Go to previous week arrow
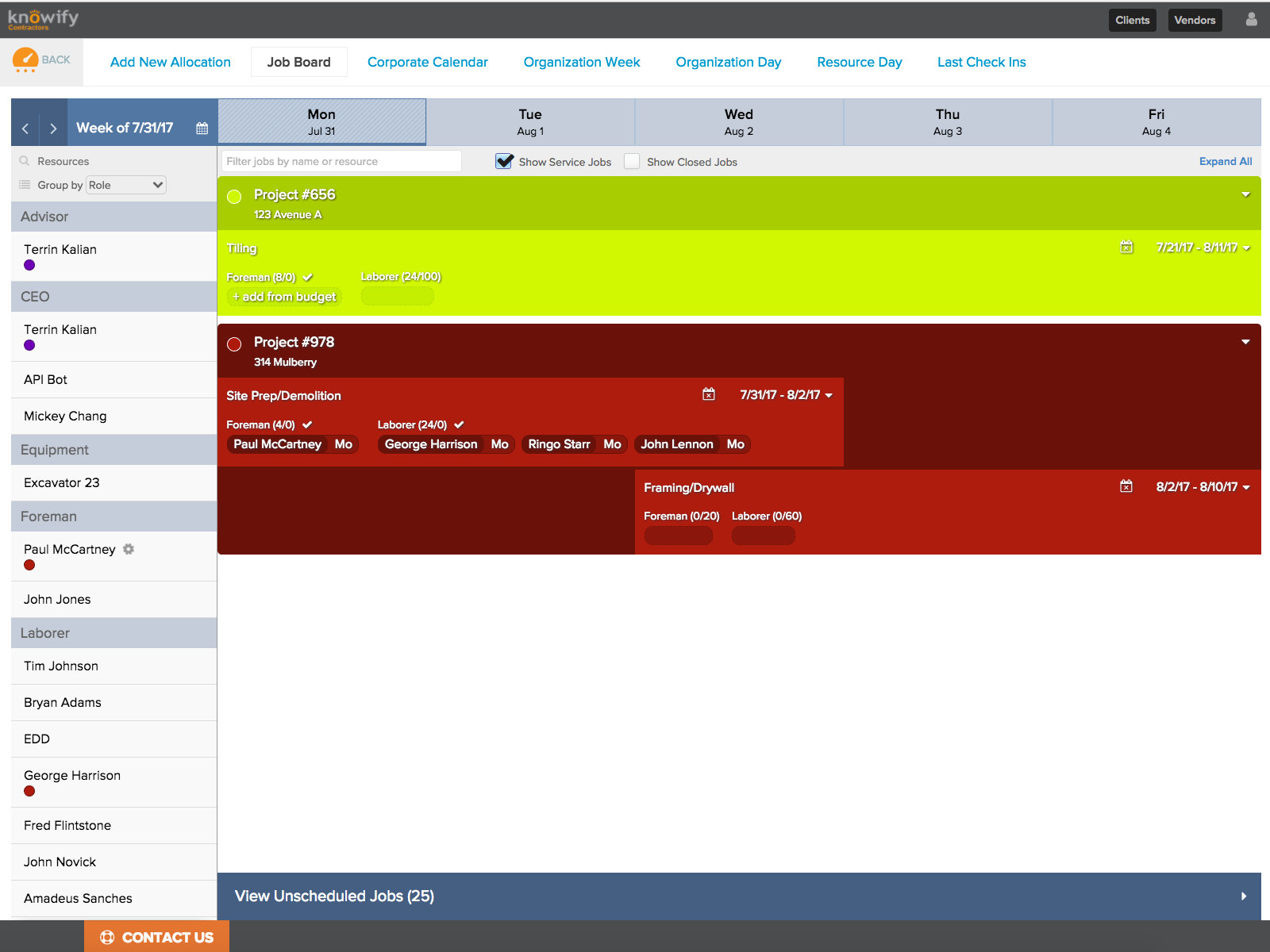 point(25,129)
